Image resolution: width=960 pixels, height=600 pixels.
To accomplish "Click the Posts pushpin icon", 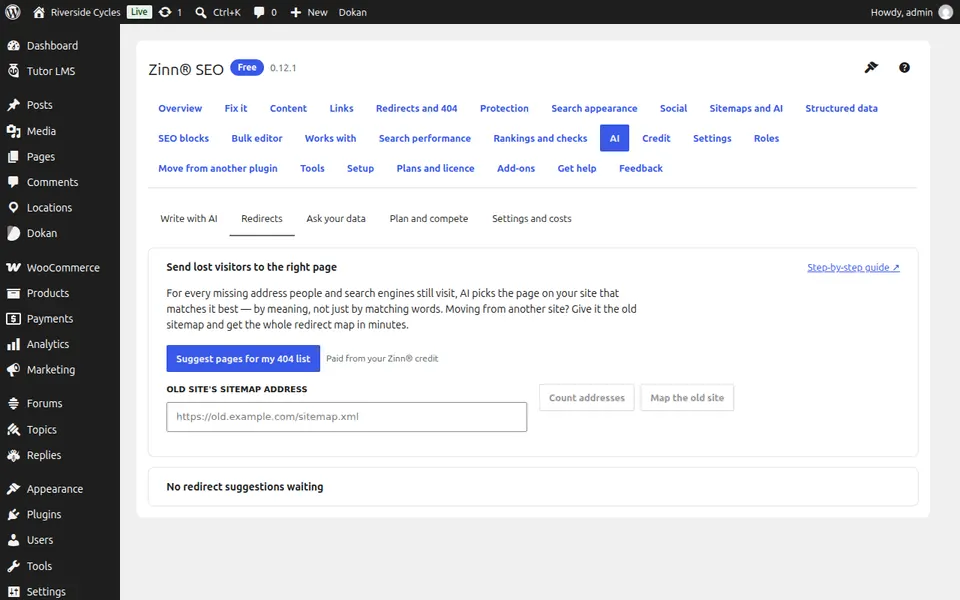I will click(13, 105).
